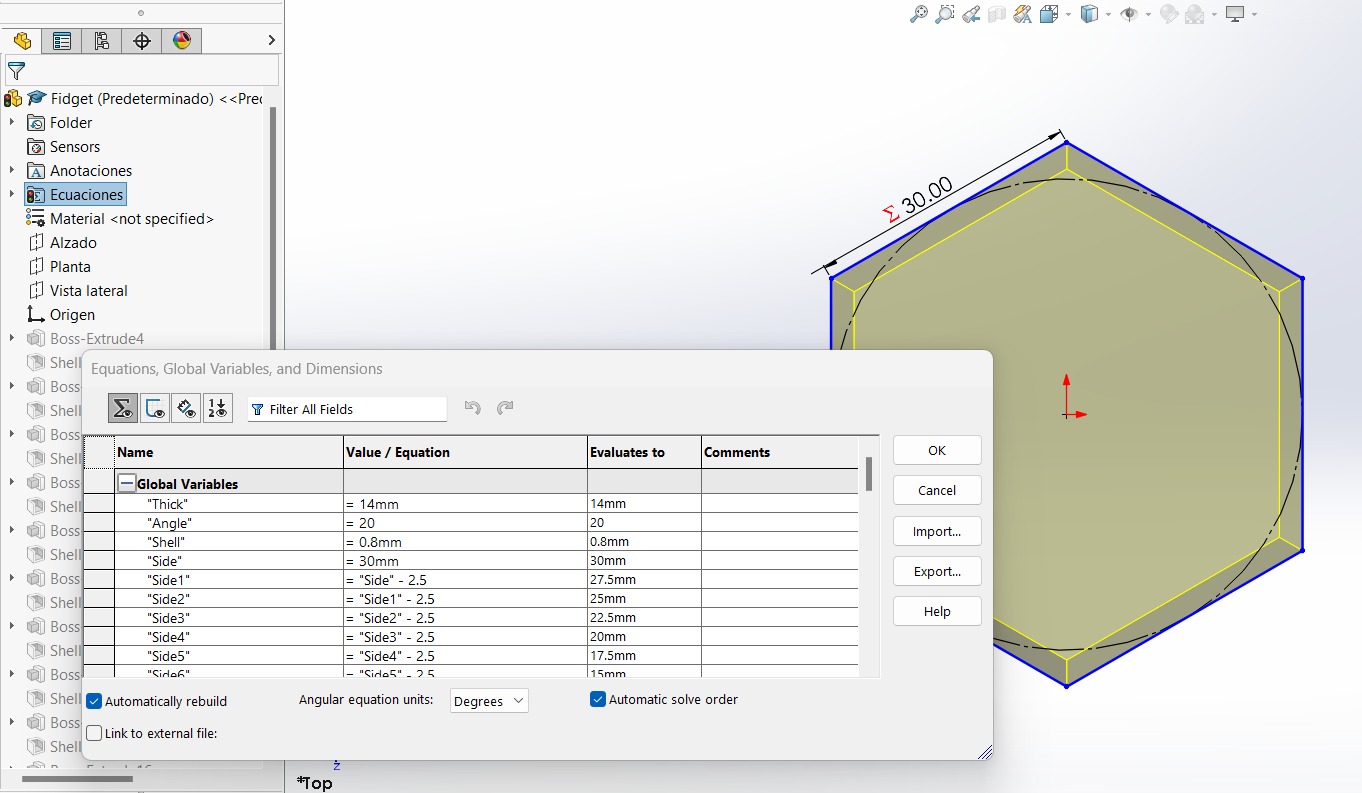Click the redo arrow in equations dialog
1362x793 pixels.
505,408
